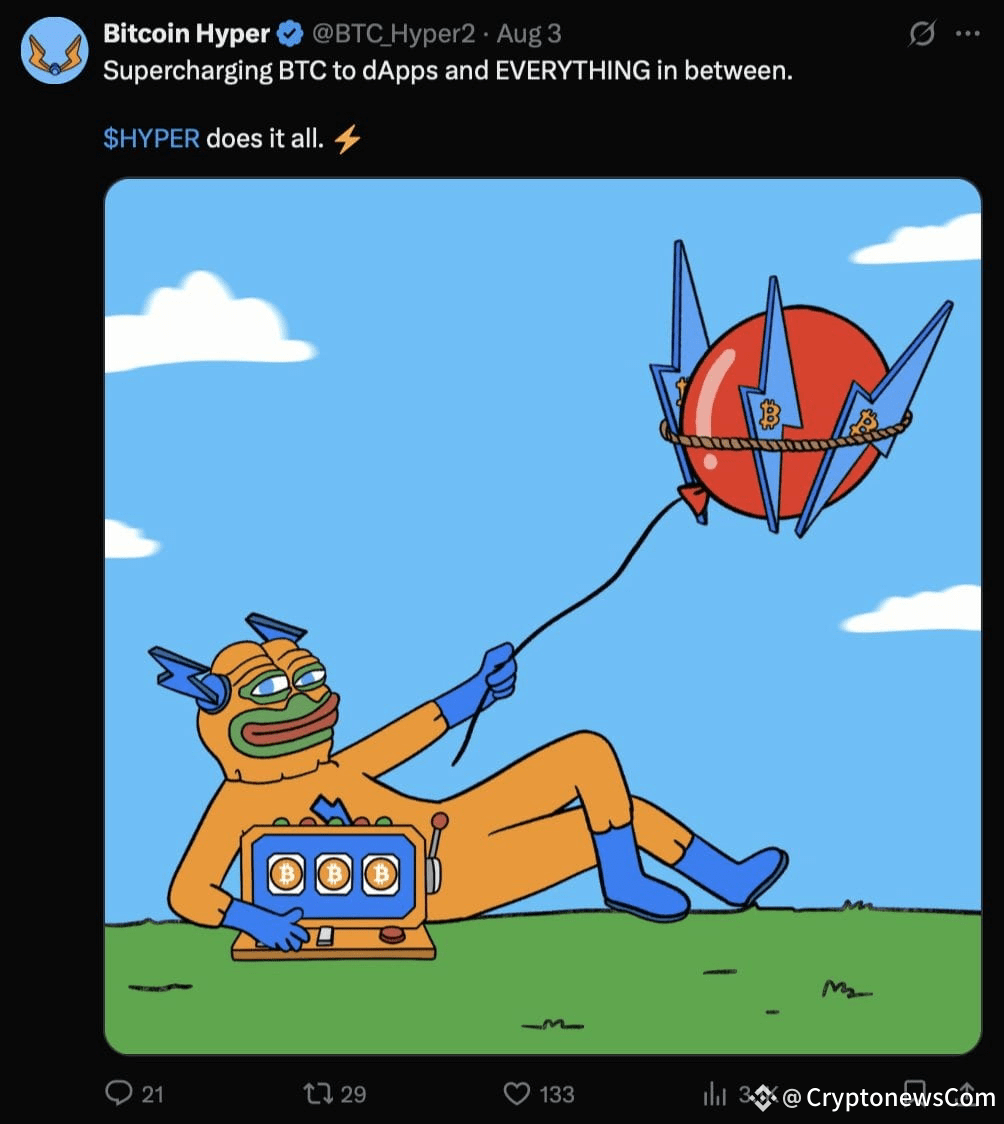
Task: Click the Bitcoin Hyper display name
Action: click(186, 34)
